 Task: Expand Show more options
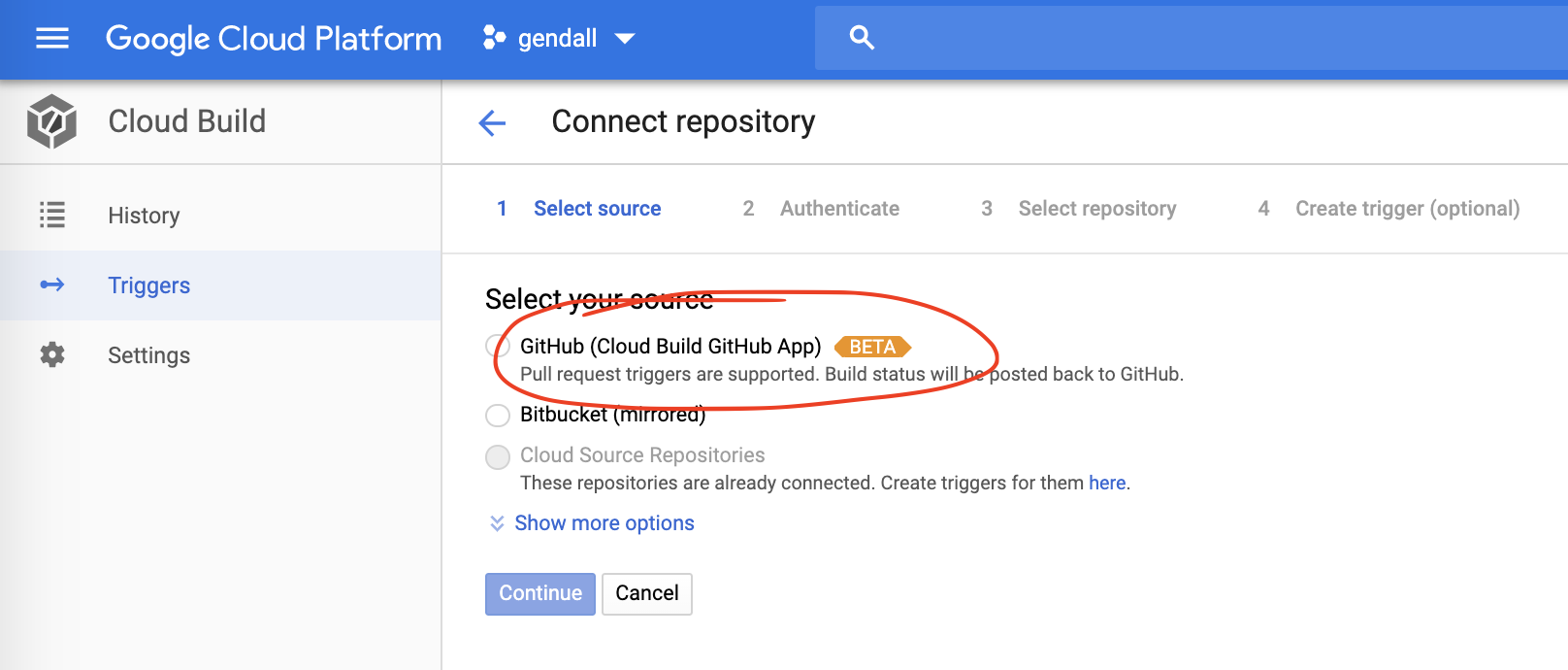click(x=604, y=523)
